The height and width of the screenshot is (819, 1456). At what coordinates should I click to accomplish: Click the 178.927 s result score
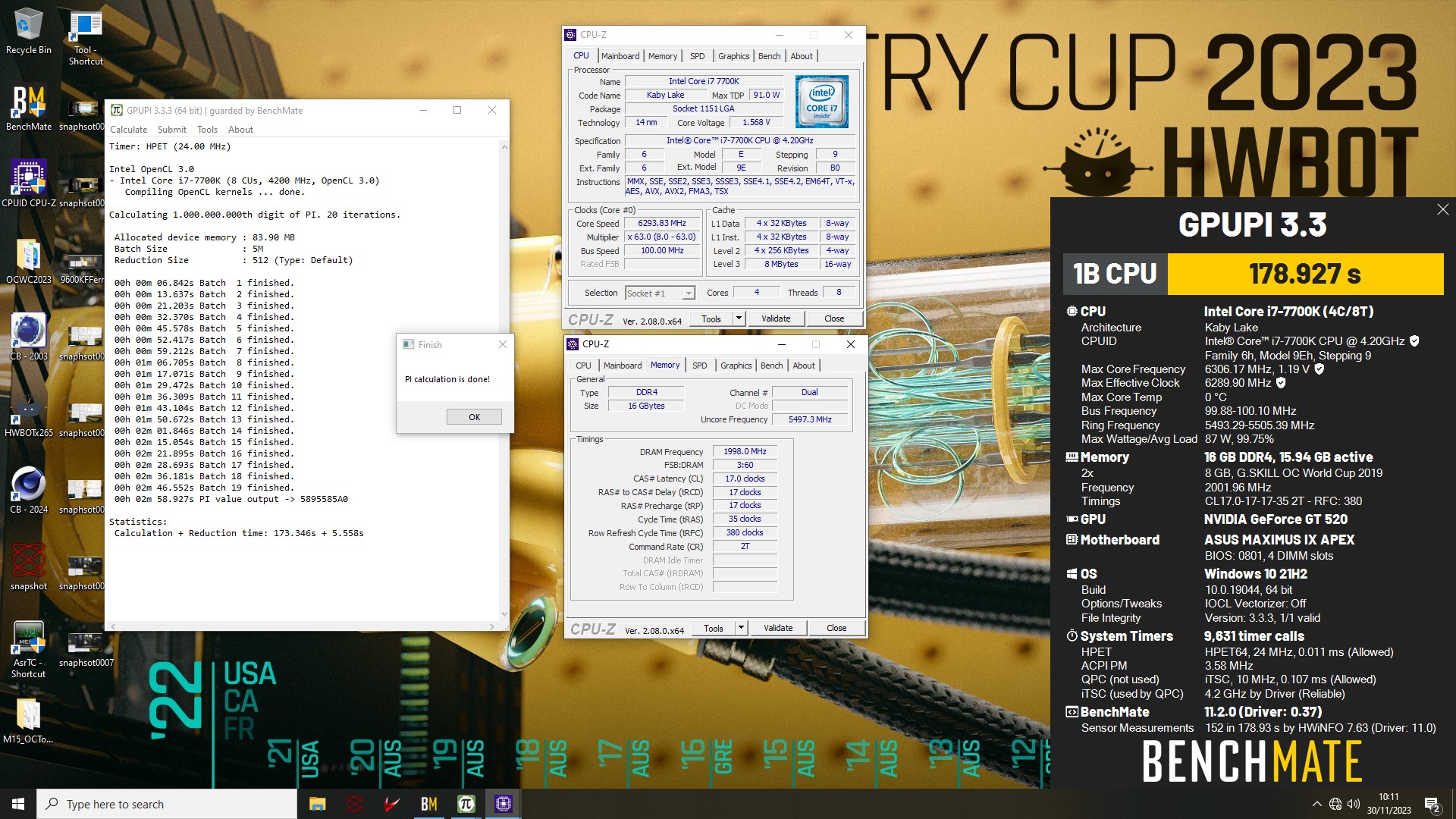(1304, 274)
